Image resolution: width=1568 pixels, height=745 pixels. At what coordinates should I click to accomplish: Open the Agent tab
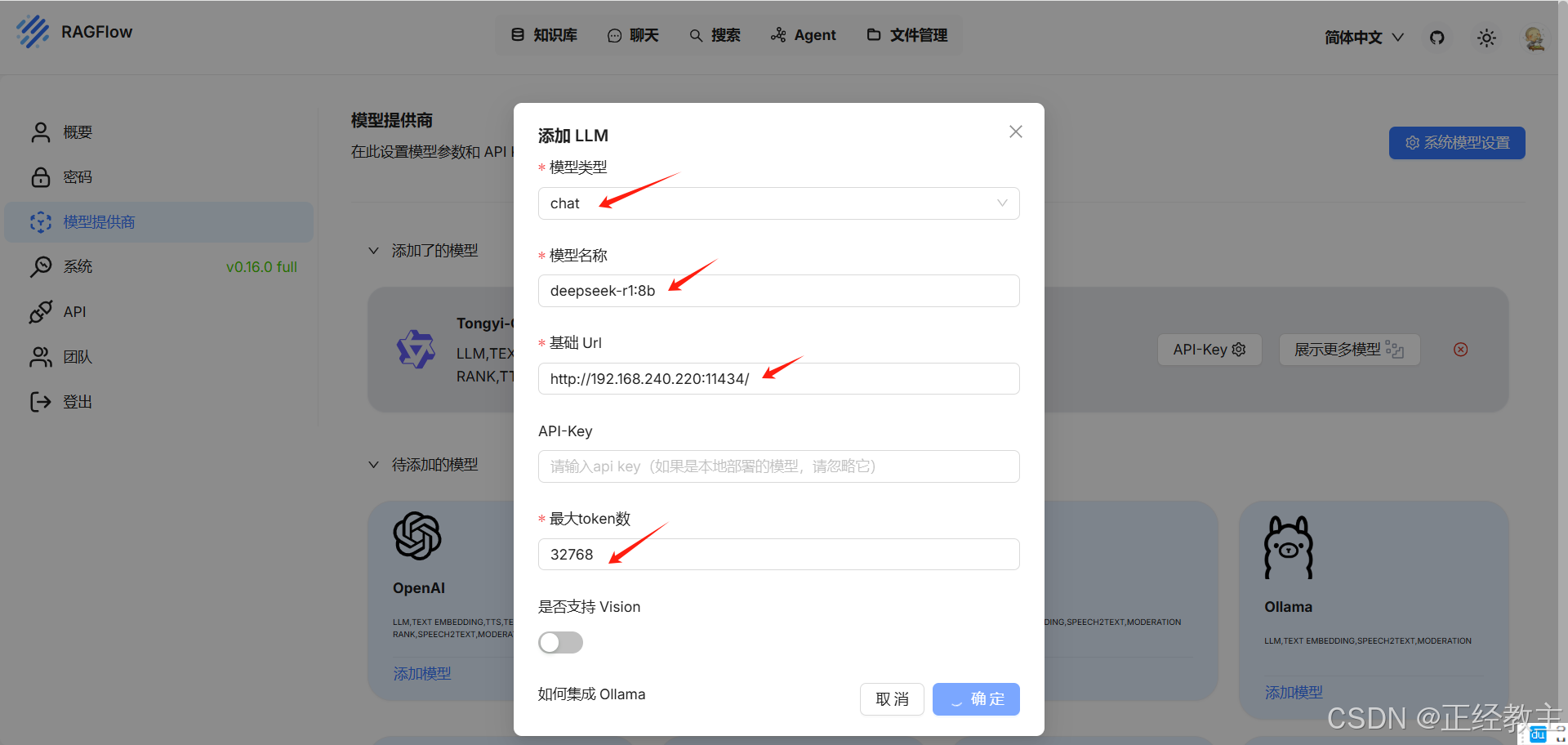(x=804, y=35)
